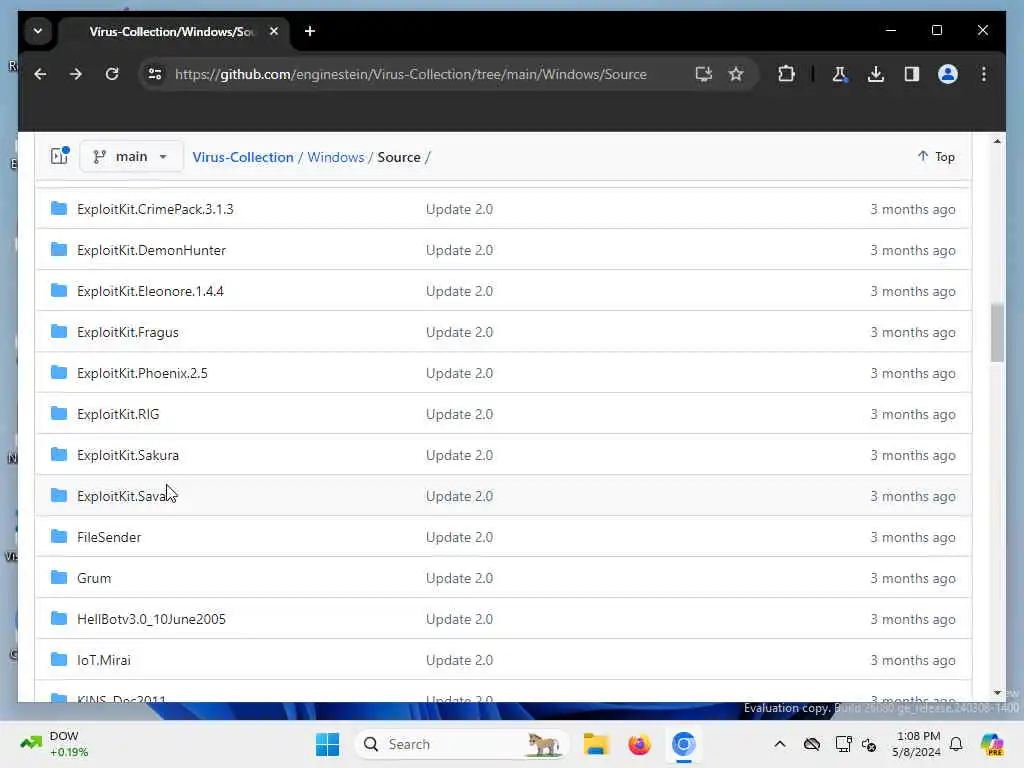This screenshot has width=1024, height=768.
Task: Open the FileSender folder
Action: click(x=108, y=537)
